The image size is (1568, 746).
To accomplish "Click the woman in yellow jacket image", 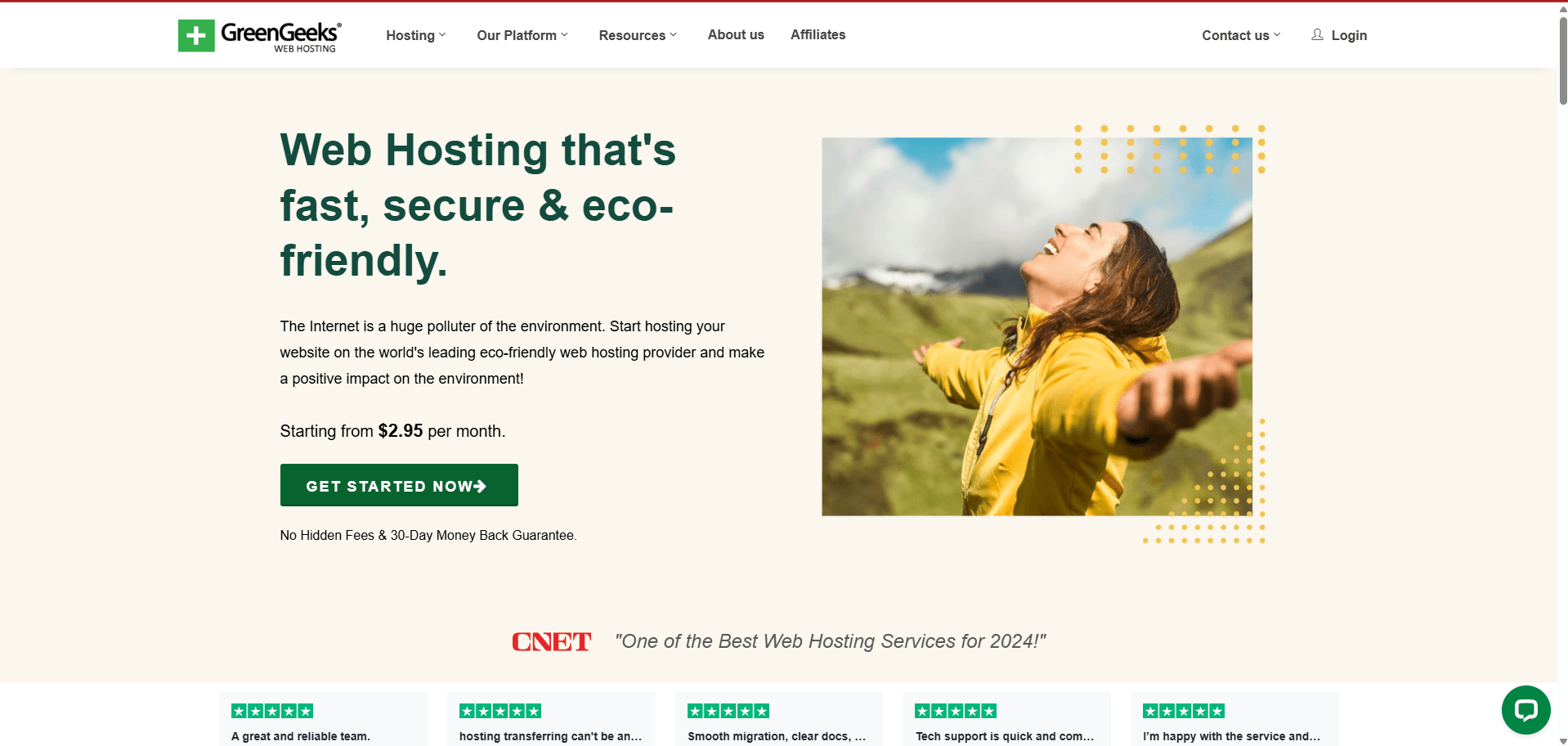I will [x=1037, y=326].
